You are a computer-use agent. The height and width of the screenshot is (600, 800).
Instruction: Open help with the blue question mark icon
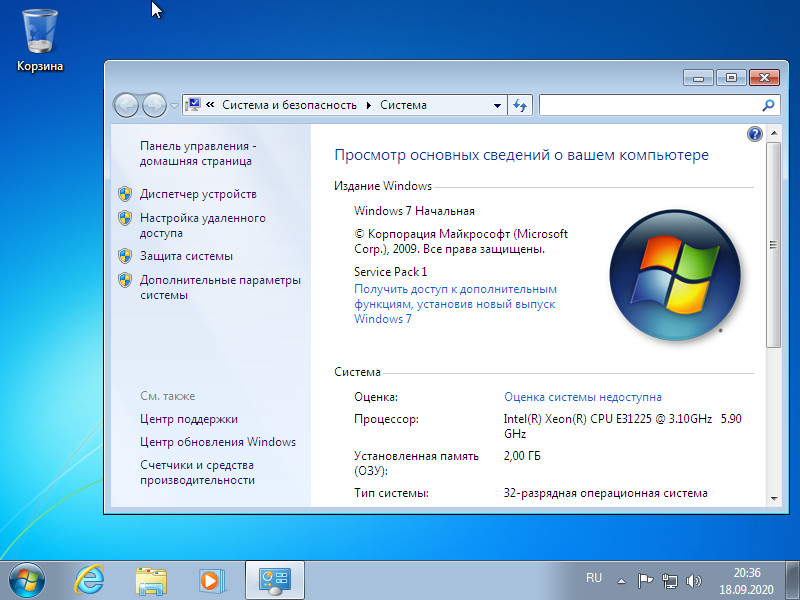(x=755, y=134)
